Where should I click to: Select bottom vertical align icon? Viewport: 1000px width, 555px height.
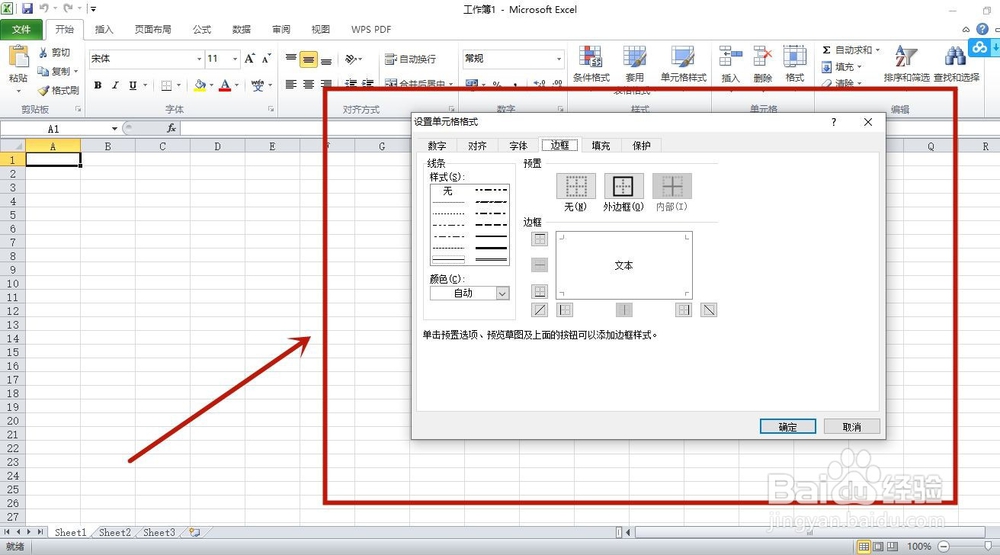pyautogui.click(x=326, y=59)
